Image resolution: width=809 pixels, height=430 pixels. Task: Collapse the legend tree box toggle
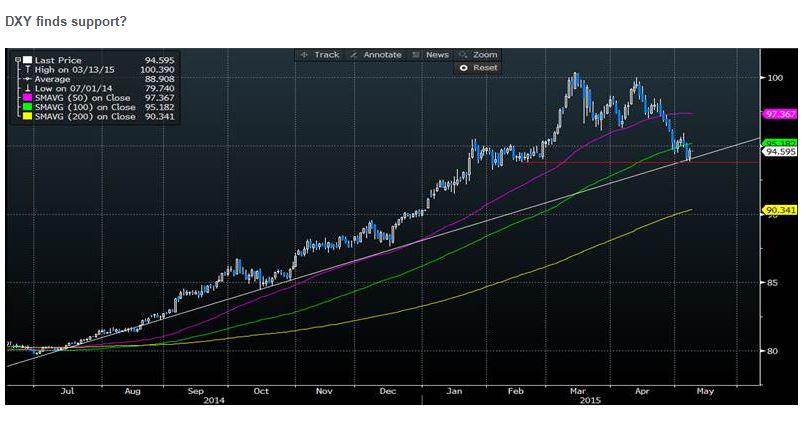pyautogui.click(x=18, y=60)
